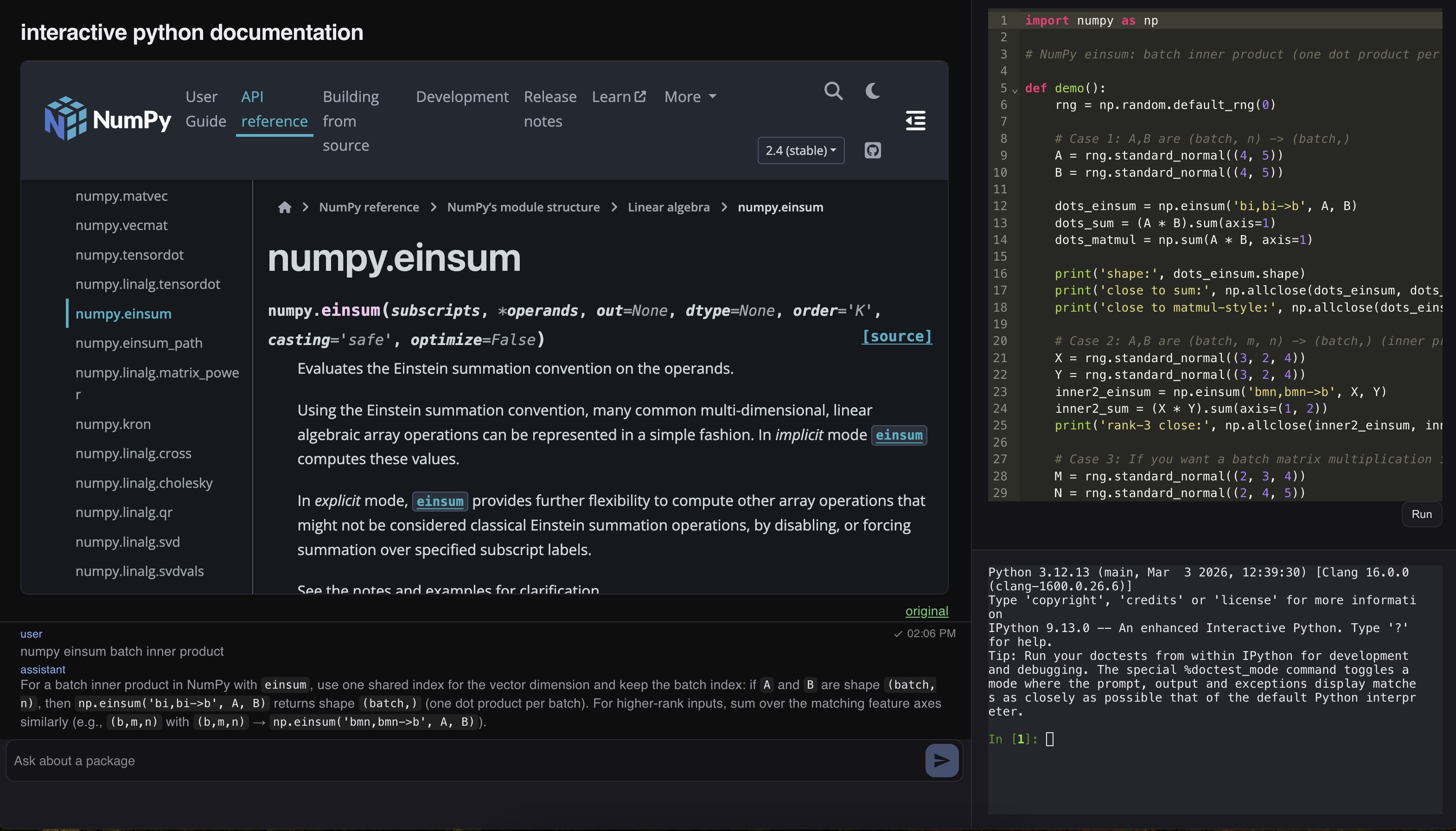Image resolution: width=1456 pixels, height=831 pixels.
Task: Click the line 23 'bmn,bmn->b' einsum code
Action: pyautogui.click(x=1220, y=392)
